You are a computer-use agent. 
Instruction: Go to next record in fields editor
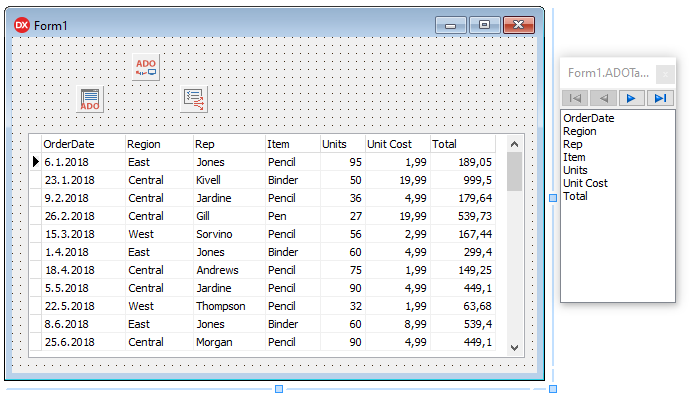631,98
